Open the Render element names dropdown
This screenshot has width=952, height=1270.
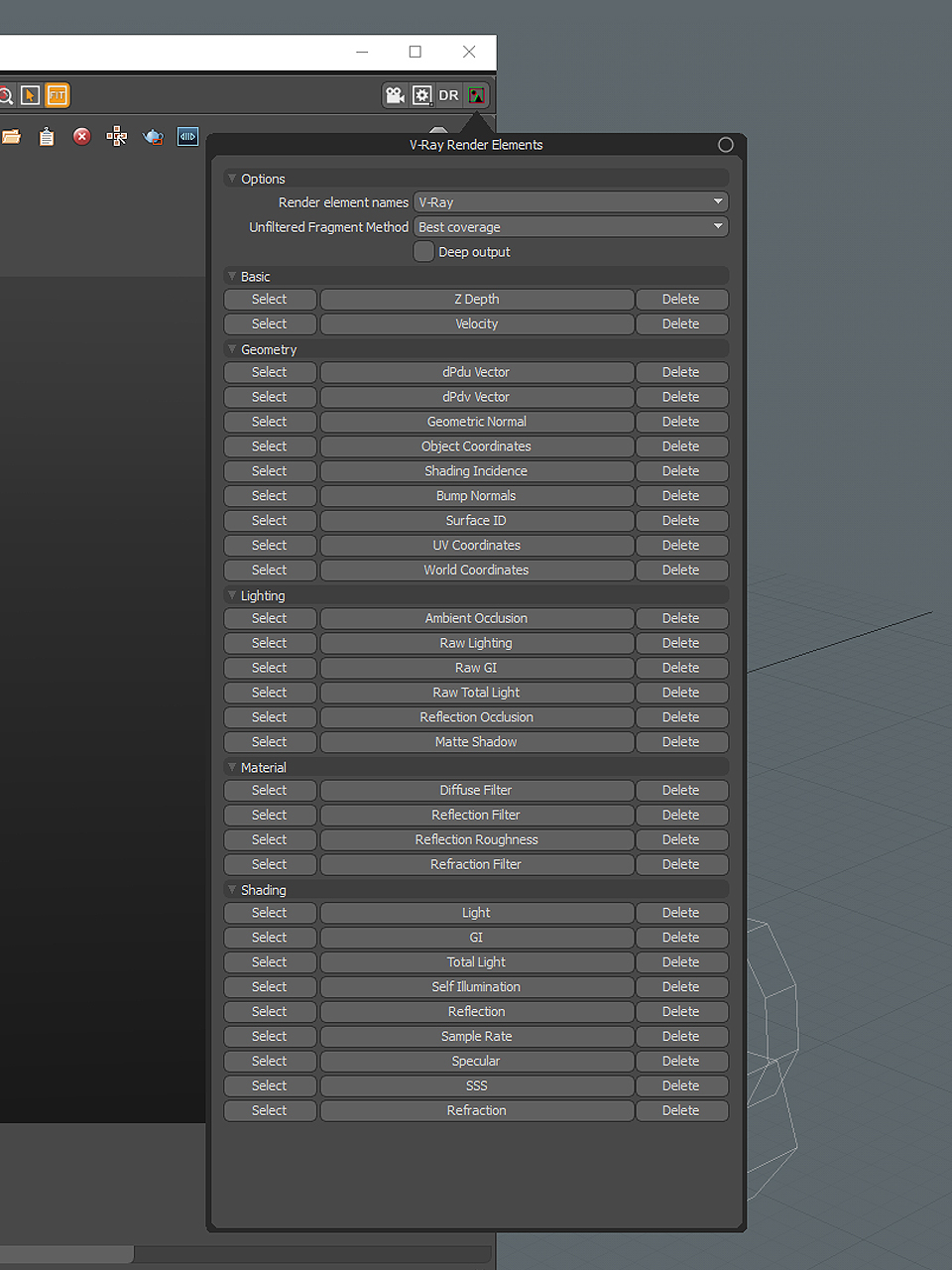pyautogui.click(x=571, y=202)
